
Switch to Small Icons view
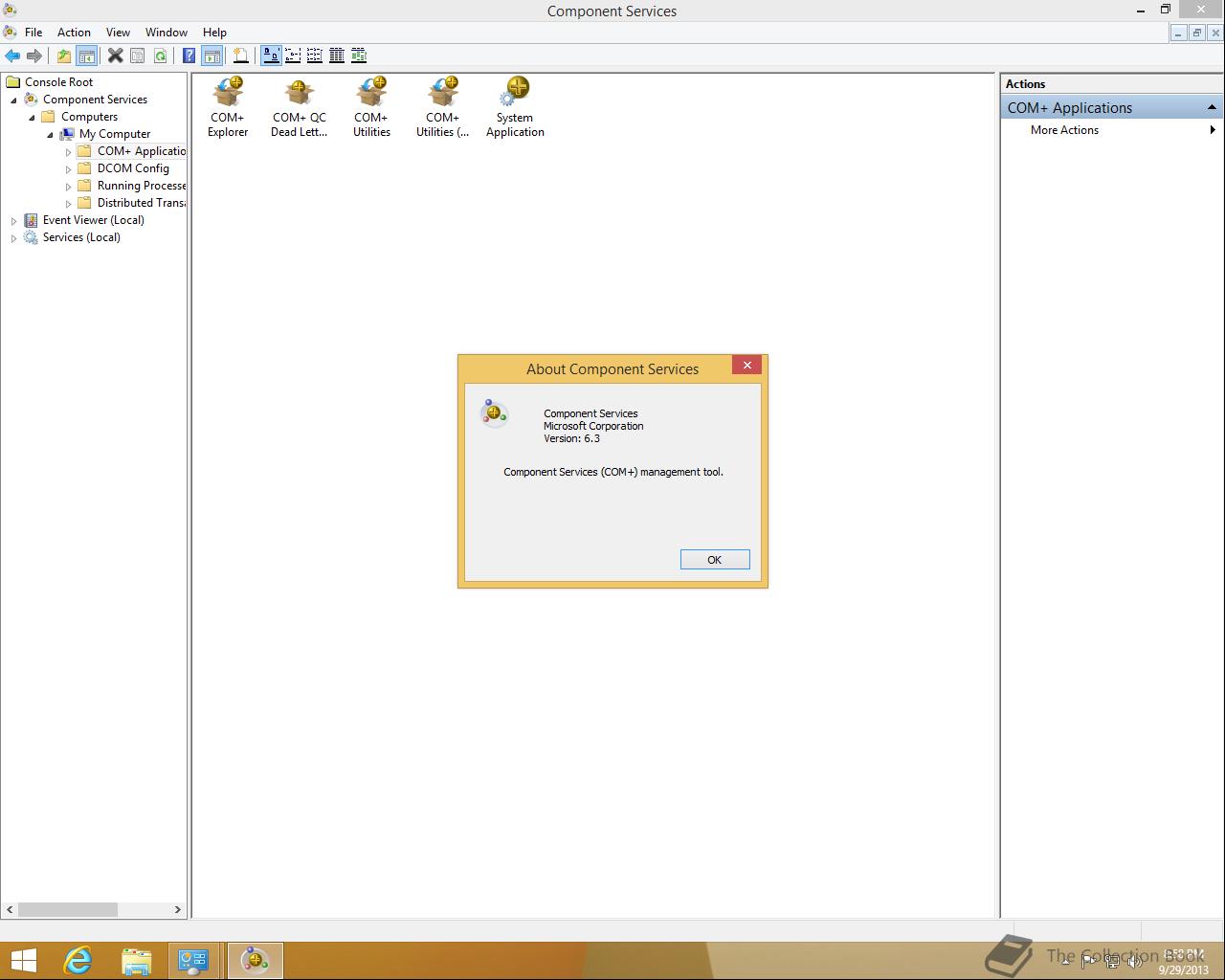(x=293, y=56)
